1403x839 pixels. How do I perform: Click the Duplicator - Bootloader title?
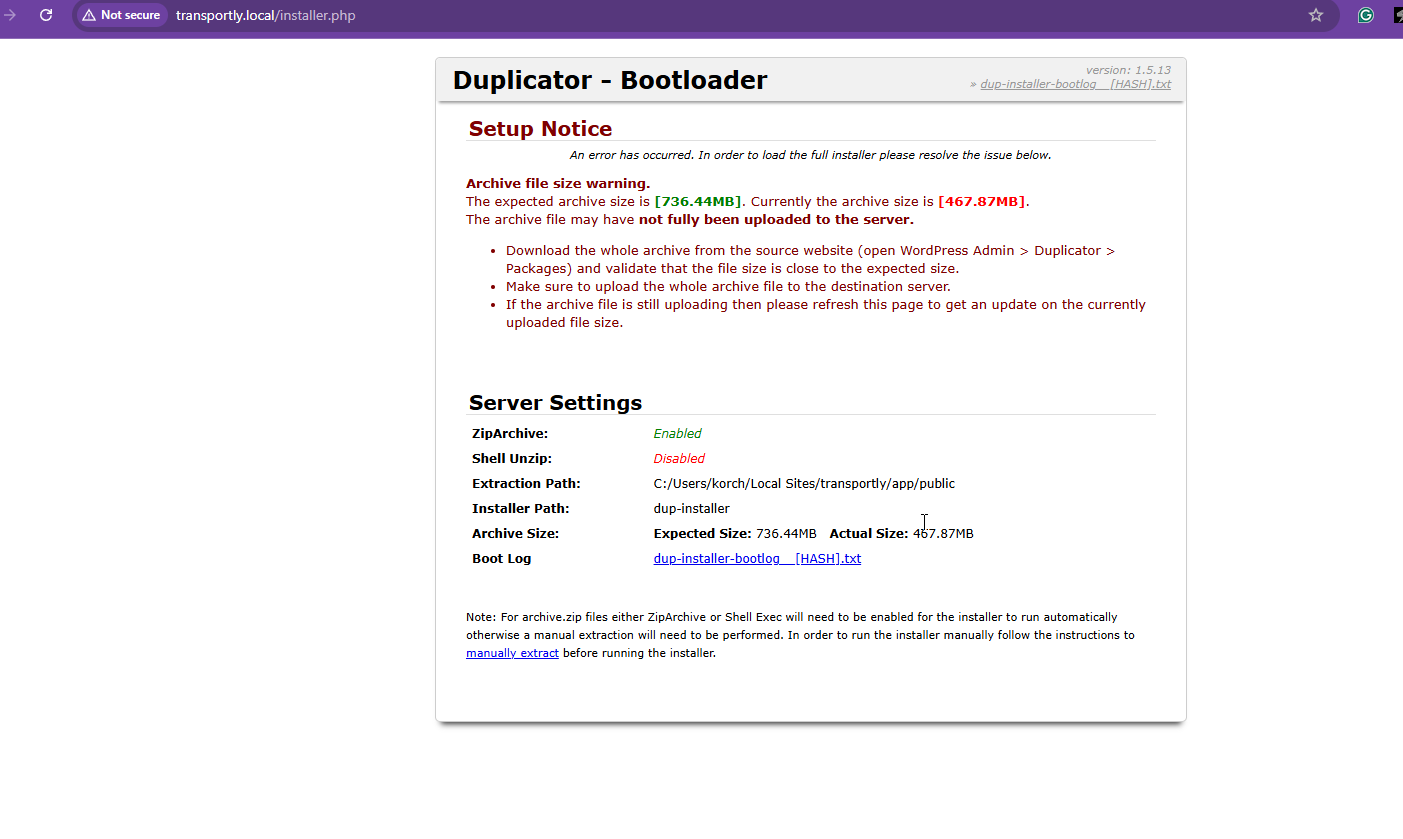click(x=610, y=80)
